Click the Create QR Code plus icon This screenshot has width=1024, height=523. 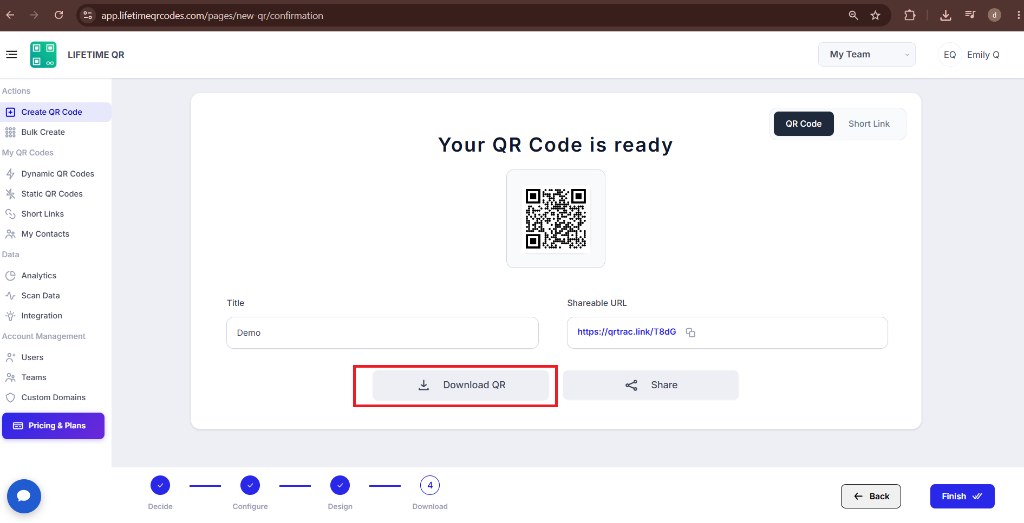[x=10, y=112]
